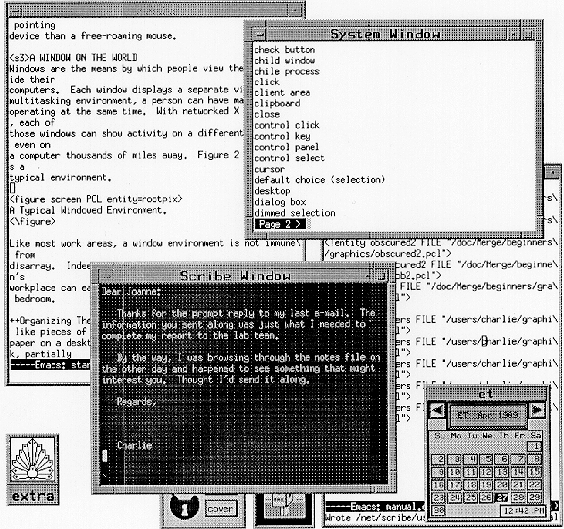This screenshot has height=529, width=564.
Task: Choose the "cursor" list entry
Action: point(269,169)
